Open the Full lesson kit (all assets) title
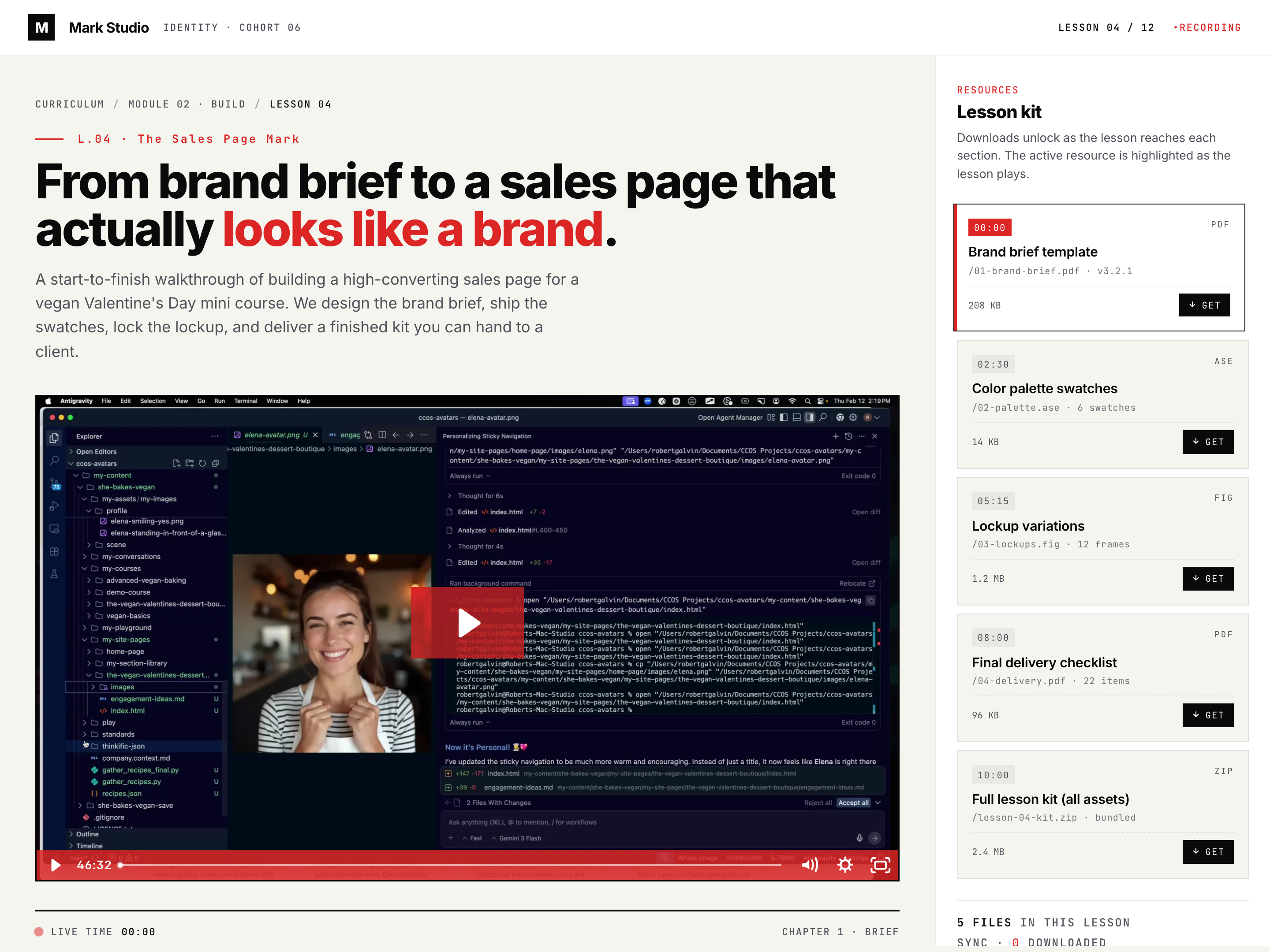This screenshot has width=1270, height=952. (1051, 800)
